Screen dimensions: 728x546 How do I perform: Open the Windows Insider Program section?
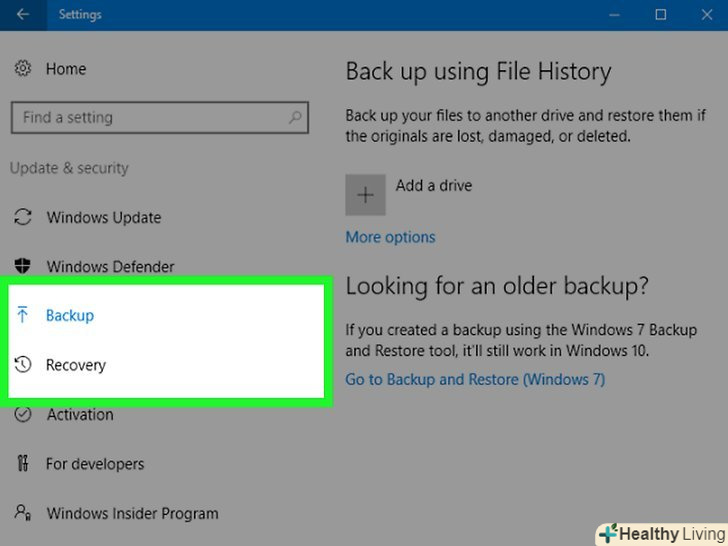point(132,514)
